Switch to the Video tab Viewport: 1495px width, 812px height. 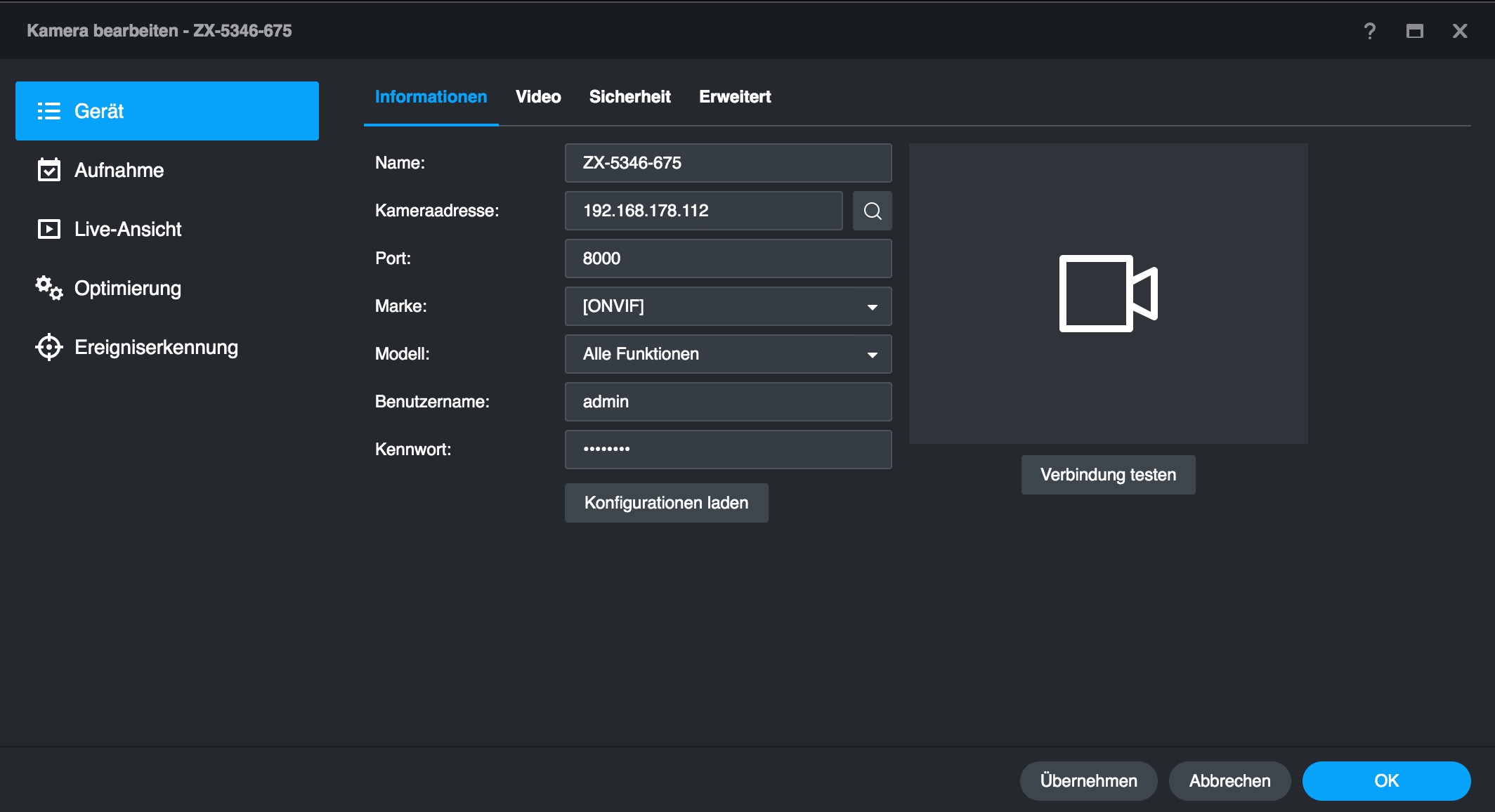537,97
